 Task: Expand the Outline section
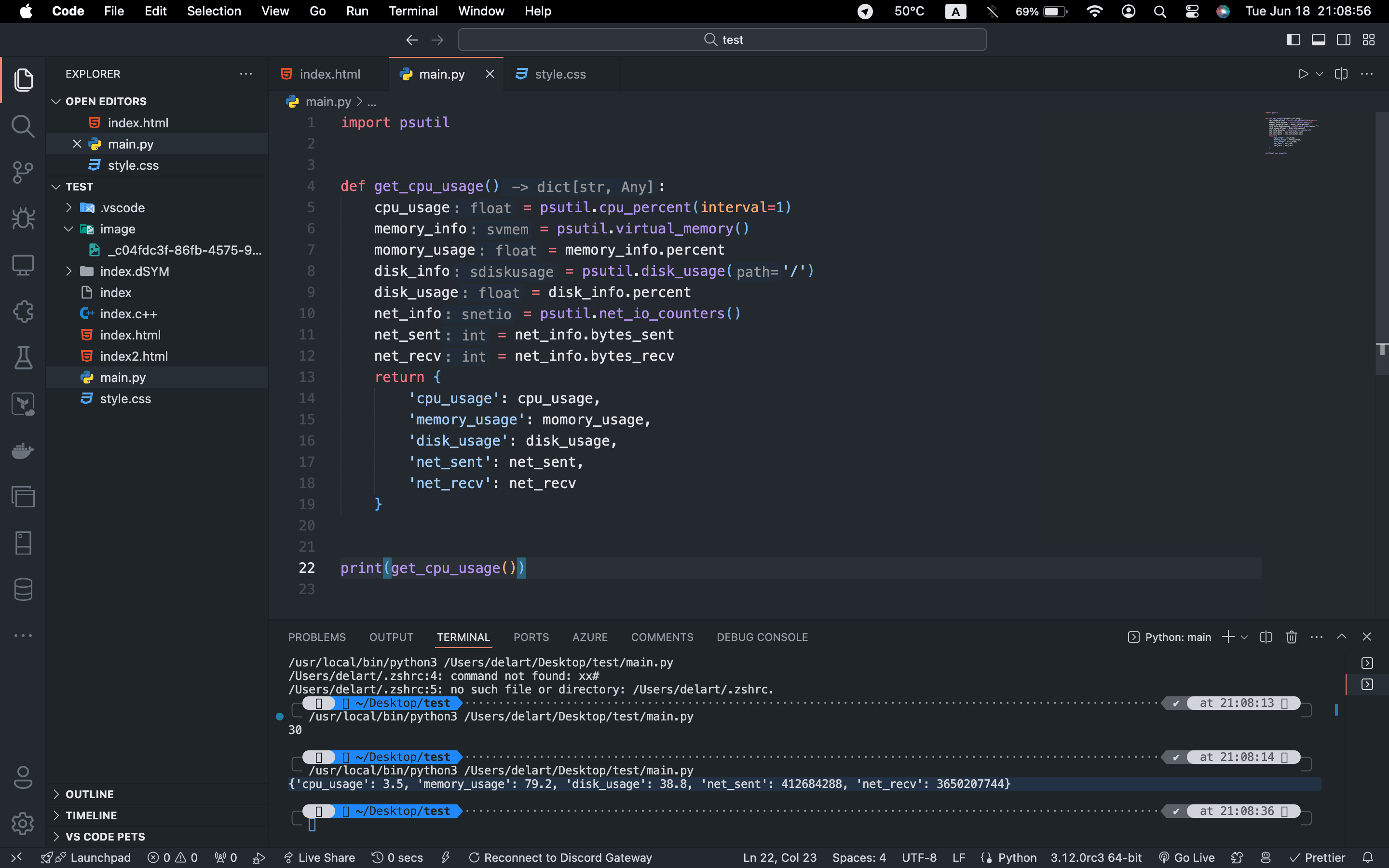55,794
